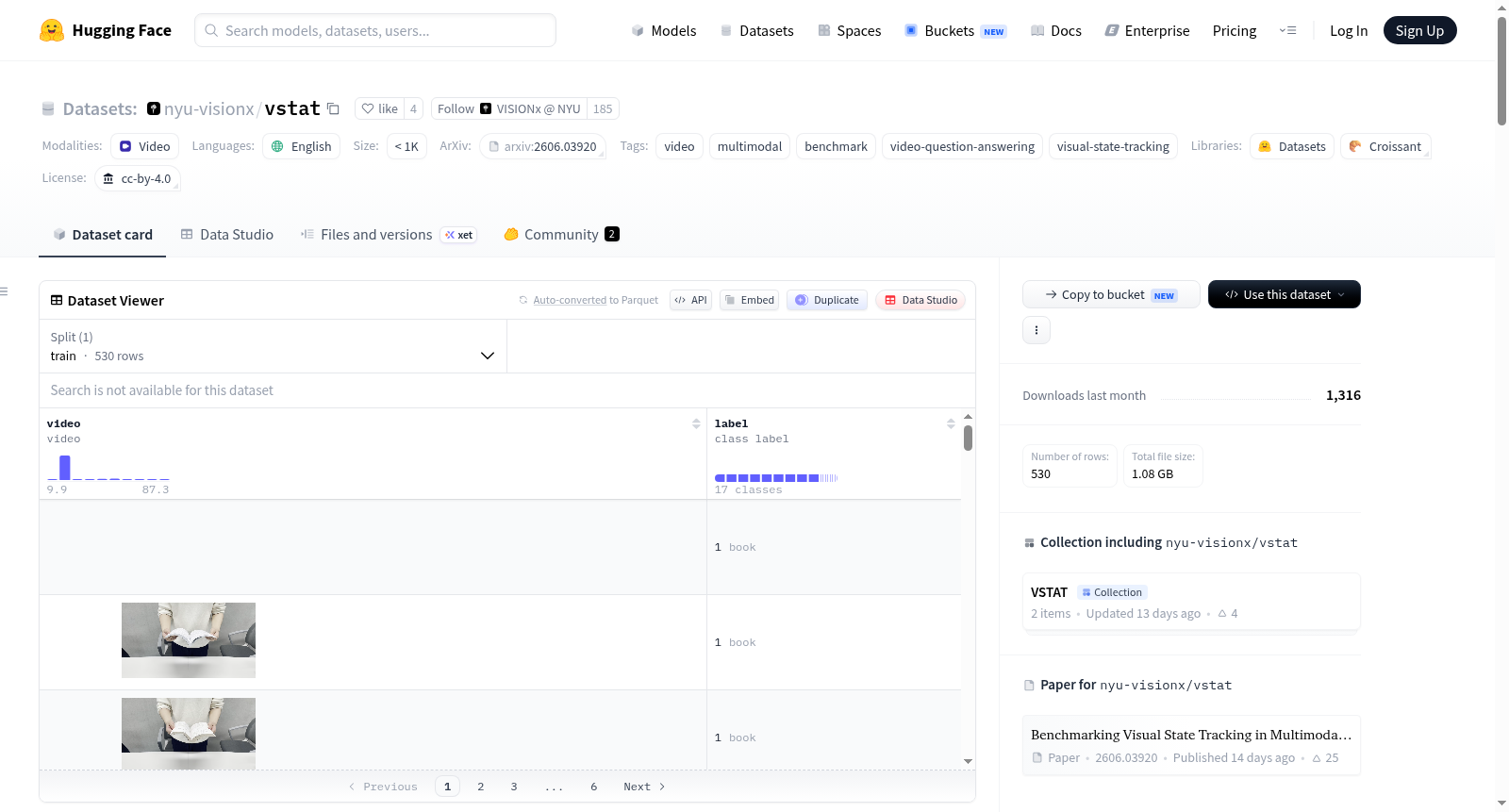Open the Benchmarking Visual State Tracking paper
This screenshot has height=812, width=1509.
pyautogui.click(x=1191, y=745)
